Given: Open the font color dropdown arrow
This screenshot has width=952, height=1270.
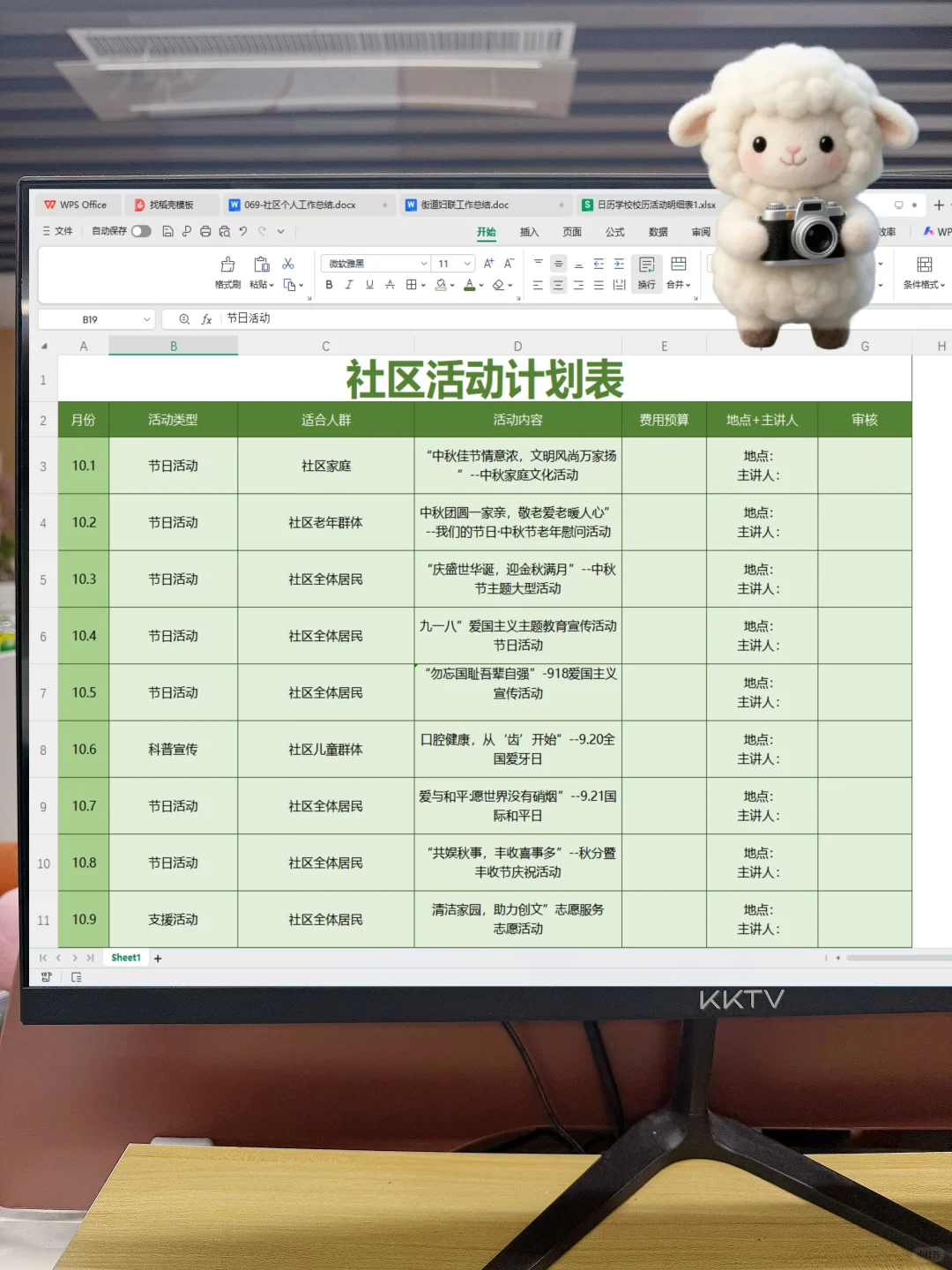Looking at the screenshot, I should 481,286.
